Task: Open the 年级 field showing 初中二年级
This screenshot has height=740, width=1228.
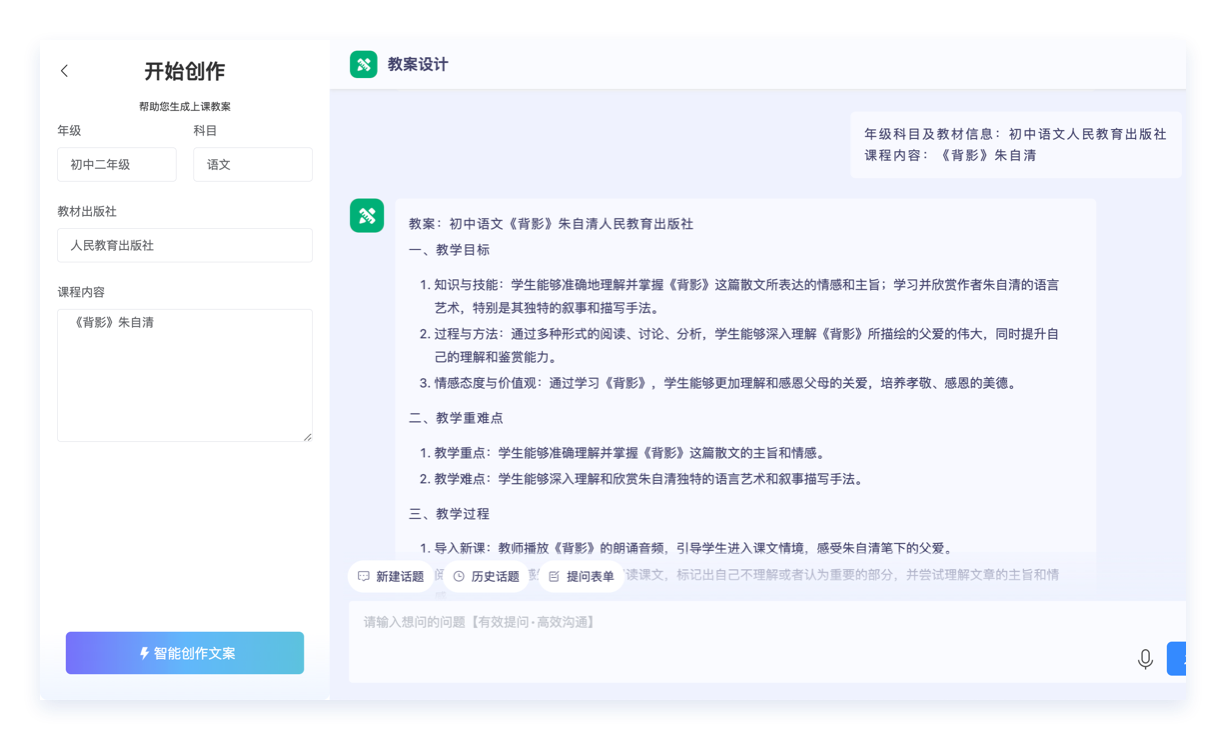Action: pos(117,165)
